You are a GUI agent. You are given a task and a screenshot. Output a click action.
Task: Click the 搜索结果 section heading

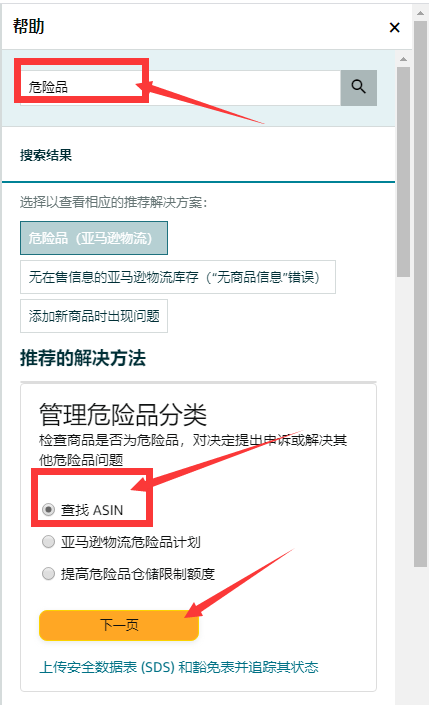pos(46,155)
